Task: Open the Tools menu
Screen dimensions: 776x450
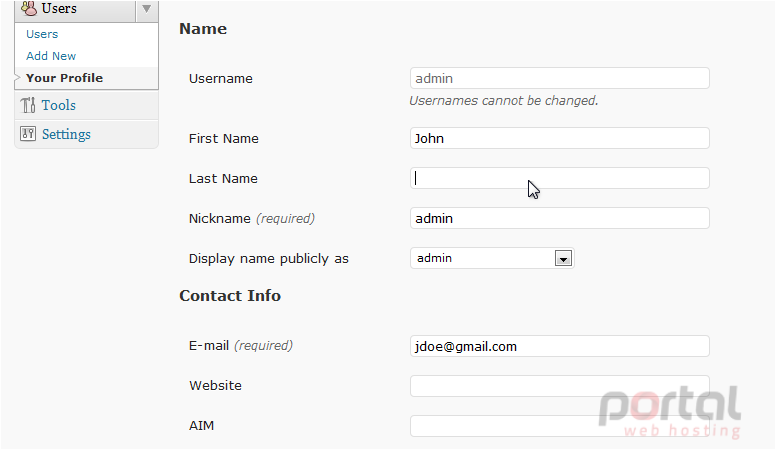Action: click(58, 105)
